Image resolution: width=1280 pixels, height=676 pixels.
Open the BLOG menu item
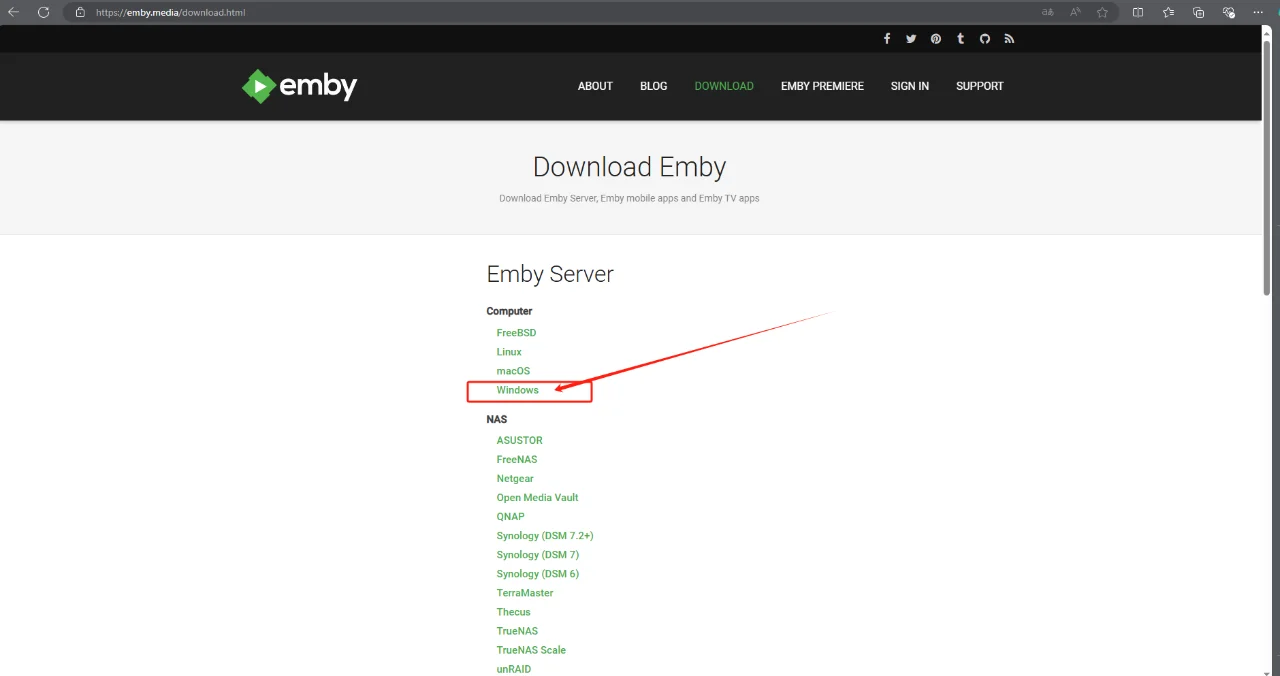click(x=654, y=86)
